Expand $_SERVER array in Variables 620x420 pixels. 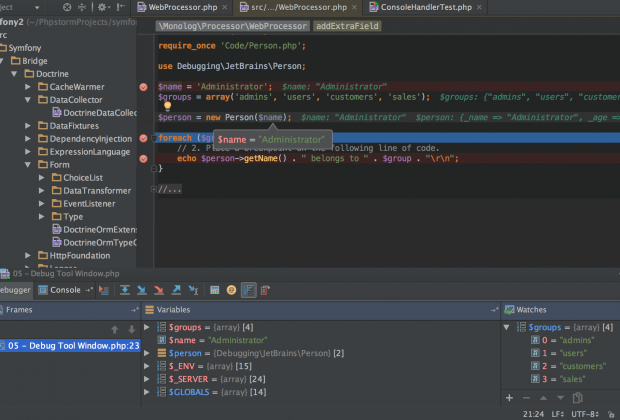[147, 379]
